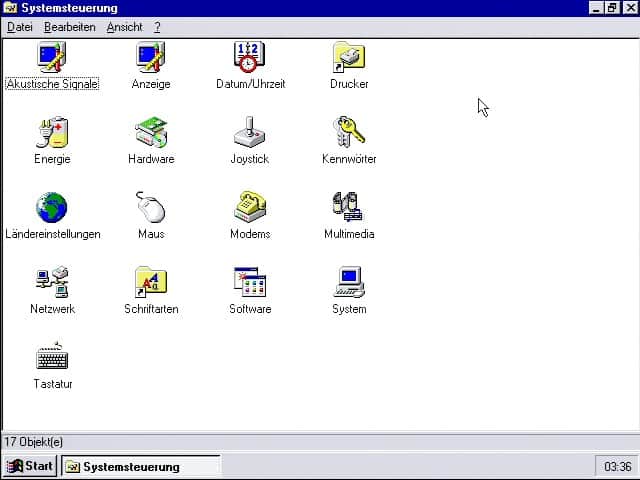Click the 'Anzeige' label text
The height and width of the screenshot is (480, 640).
151,84
